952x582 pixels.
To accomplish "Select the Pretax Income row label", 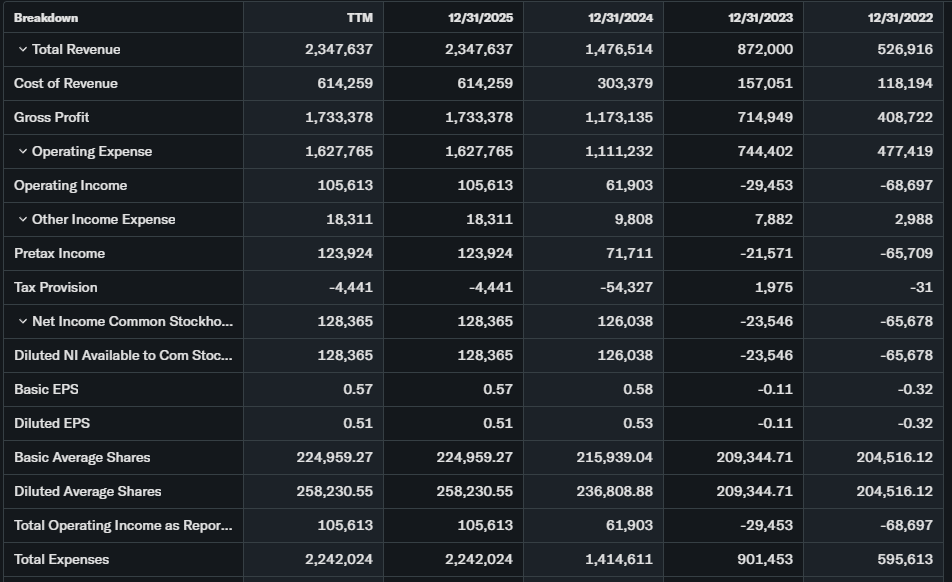I will pyautogui.click(x=60, y=254).
